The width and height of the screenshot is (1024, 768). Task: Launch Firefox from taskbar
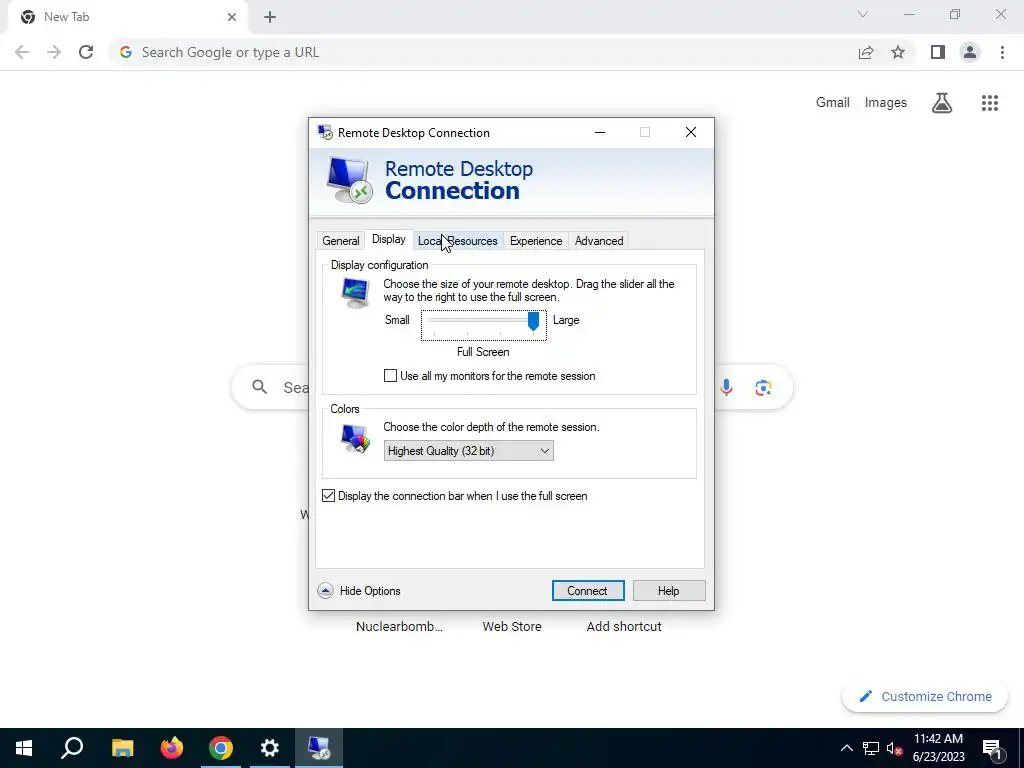(172, 748)
